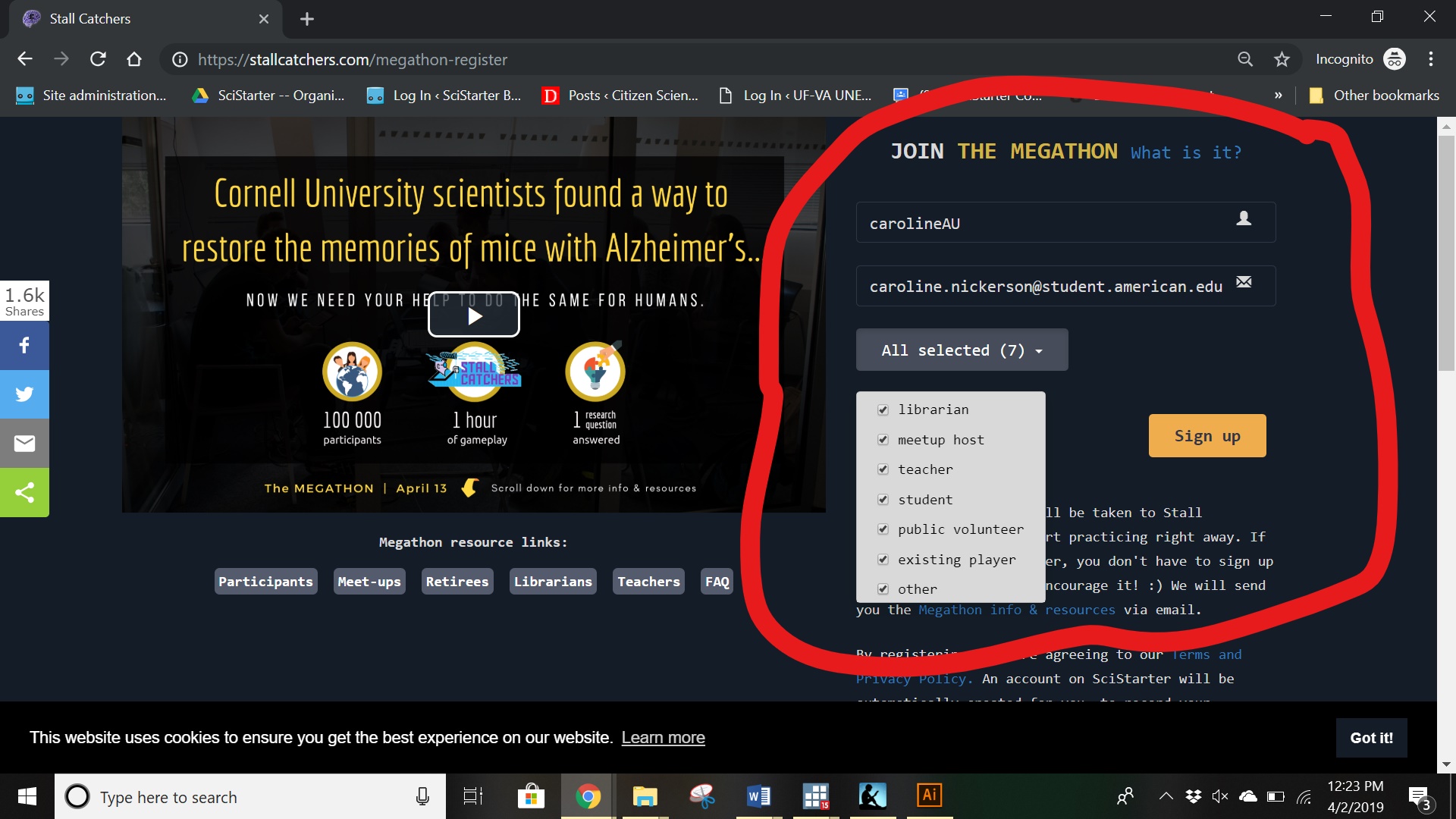The image size is (1456, 819).
Task: Collapse the All selected (7) dropdown
Action: 962,350
